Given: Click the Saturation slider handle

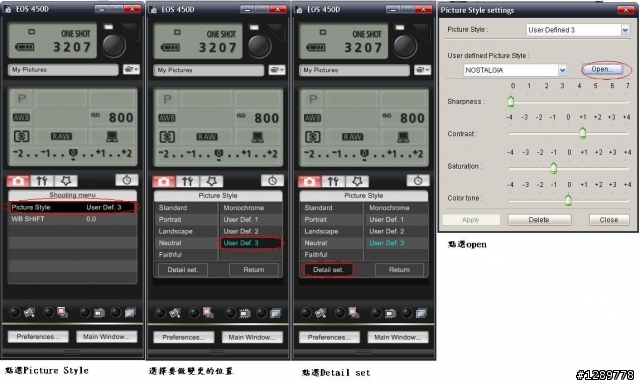Looking at the screenshot, I should tap(553, 167).
